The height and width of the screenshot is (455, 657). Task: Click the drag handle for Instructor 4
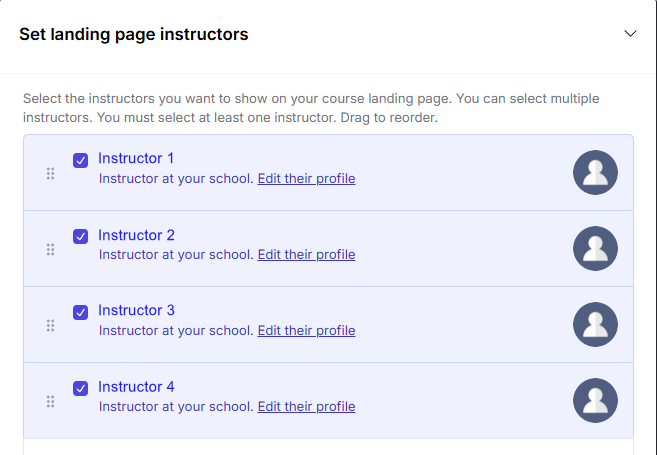click(x=50, y=401)
